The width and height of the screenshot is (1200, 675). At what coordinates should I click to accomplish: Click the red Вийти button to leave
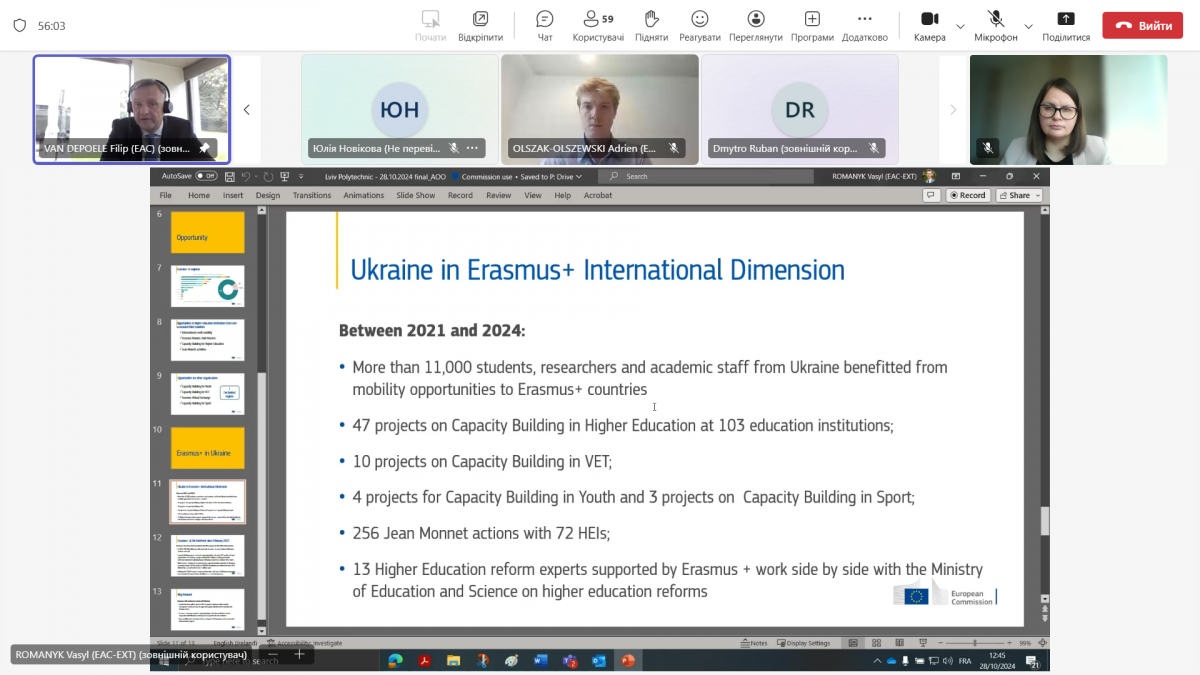1142,25
